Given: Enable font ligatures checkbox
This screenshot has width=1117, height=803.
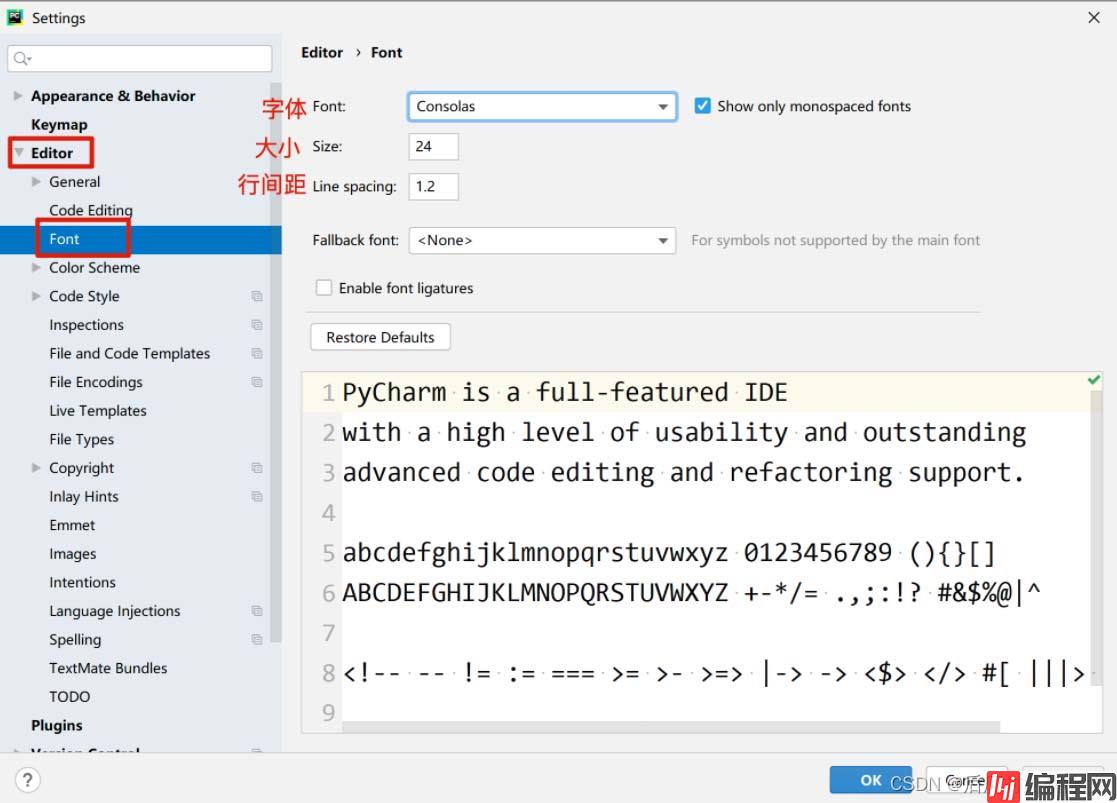Looking at the screenshot, I should click(x=324, y=288).
